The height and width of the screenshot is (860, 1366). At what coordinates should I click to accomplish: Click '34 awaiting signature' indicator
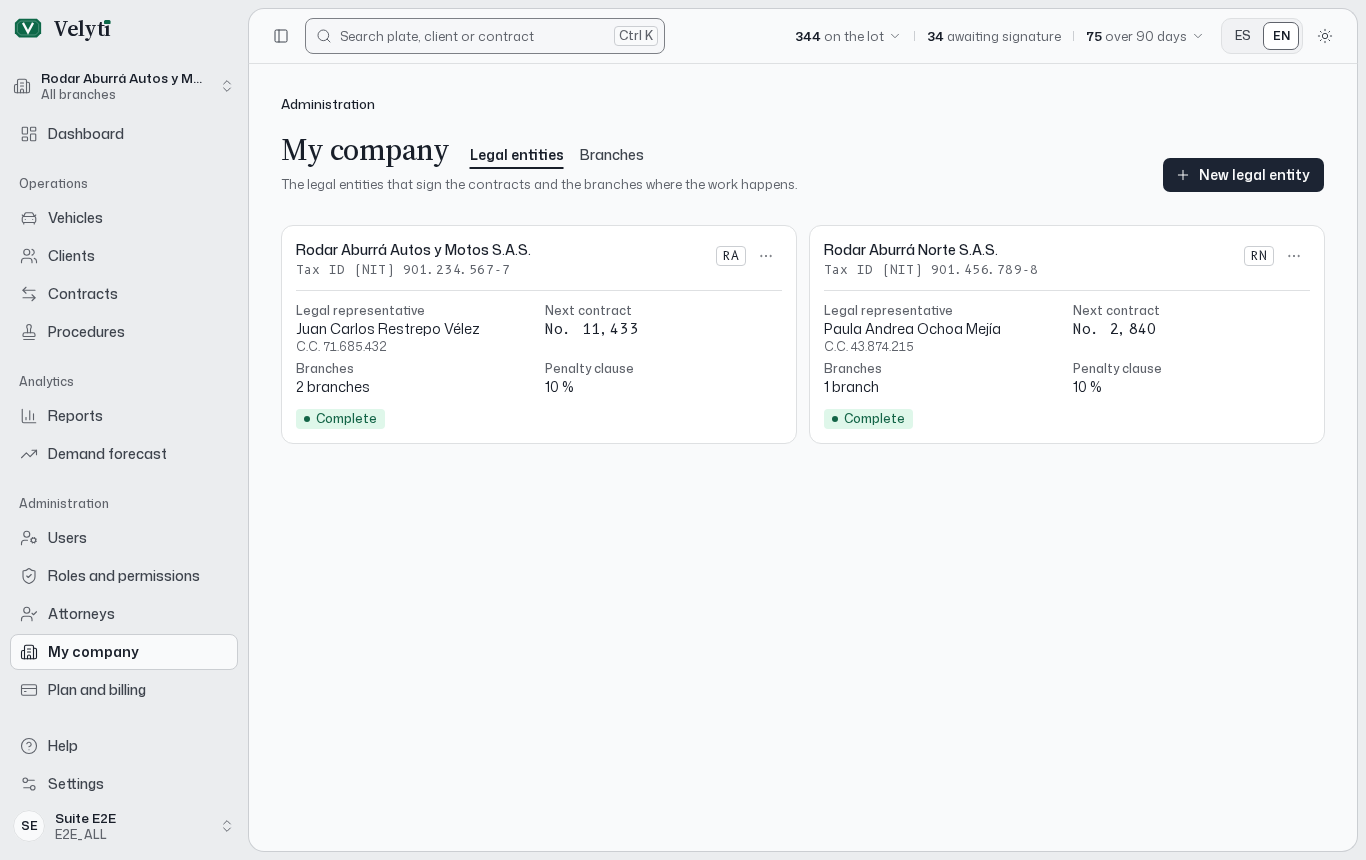(994, 36)
